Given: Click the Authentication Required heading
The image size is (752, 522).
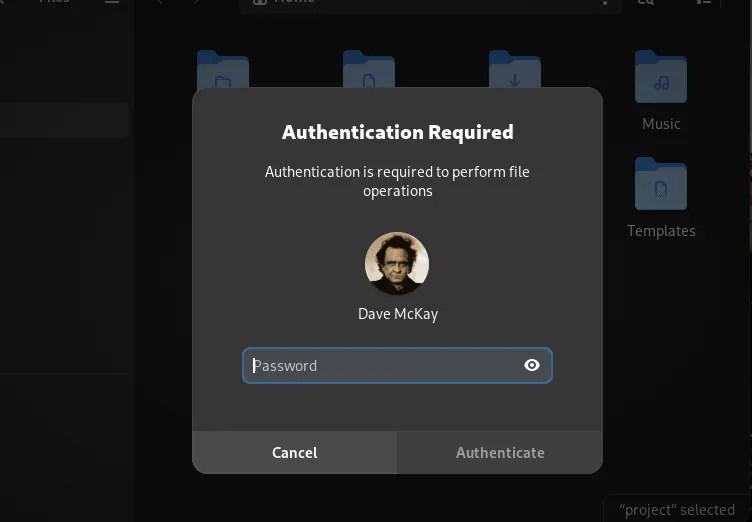Looking at the screenshot, I should [x=398, y=132].
